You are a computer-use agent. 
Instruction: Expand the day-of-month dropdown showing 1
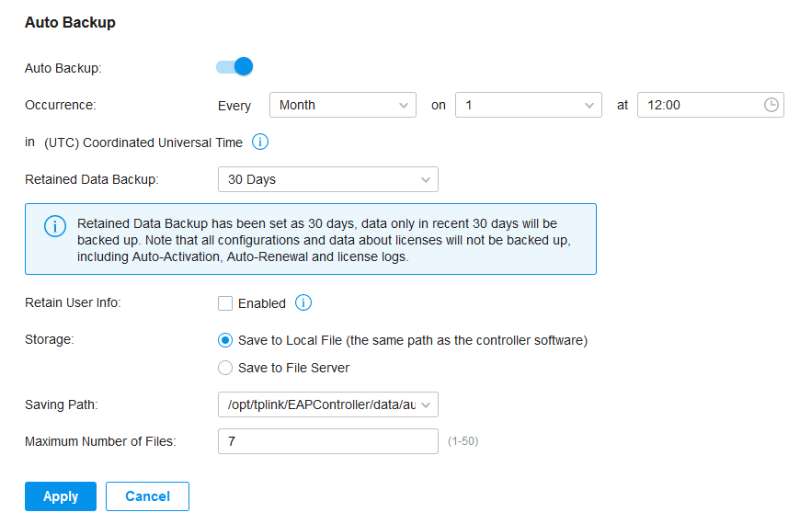pyautogui.click(x=529, y=105)
